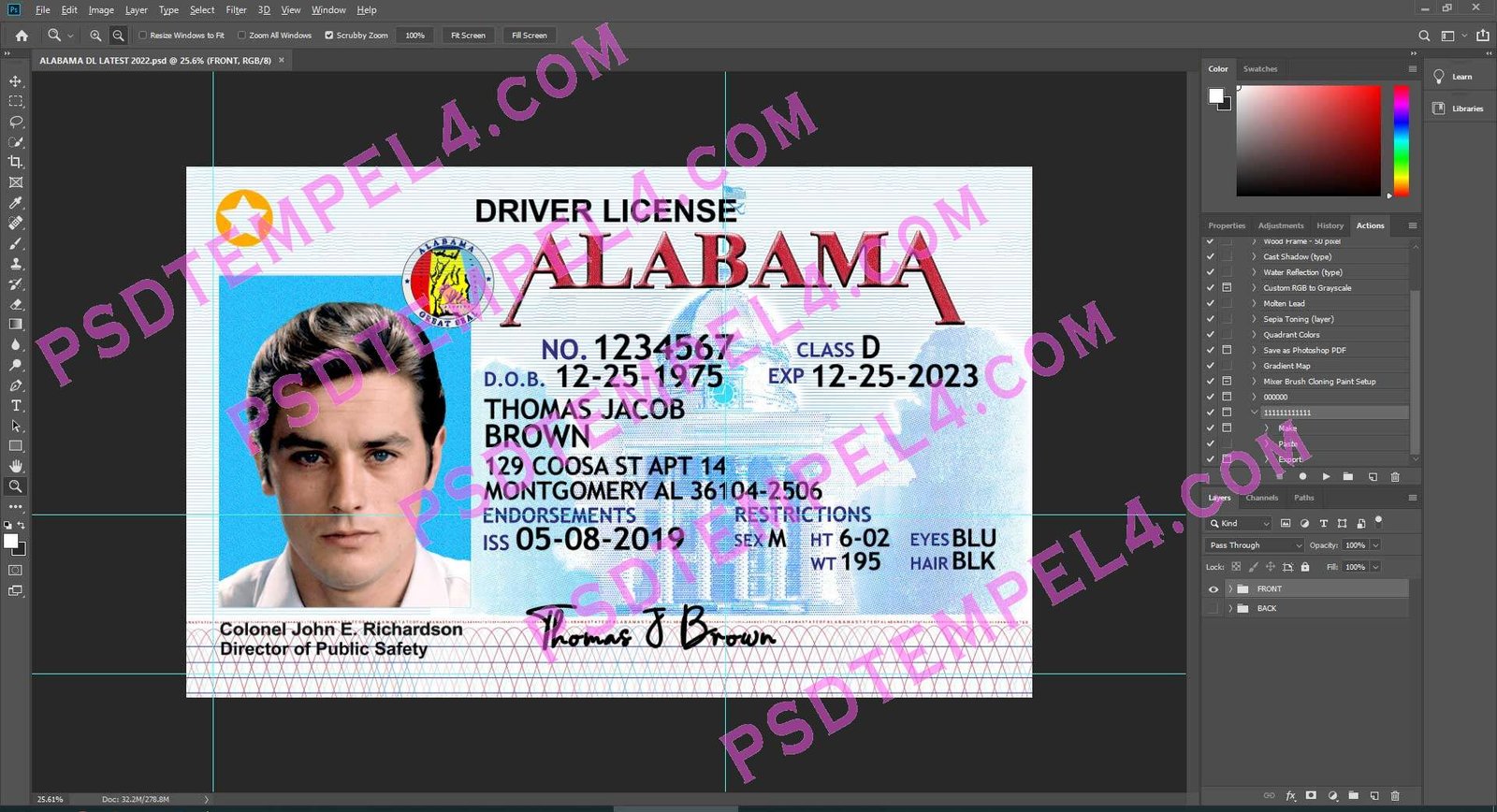Add a layer style with fx icon

click(x=1291, y=796)
